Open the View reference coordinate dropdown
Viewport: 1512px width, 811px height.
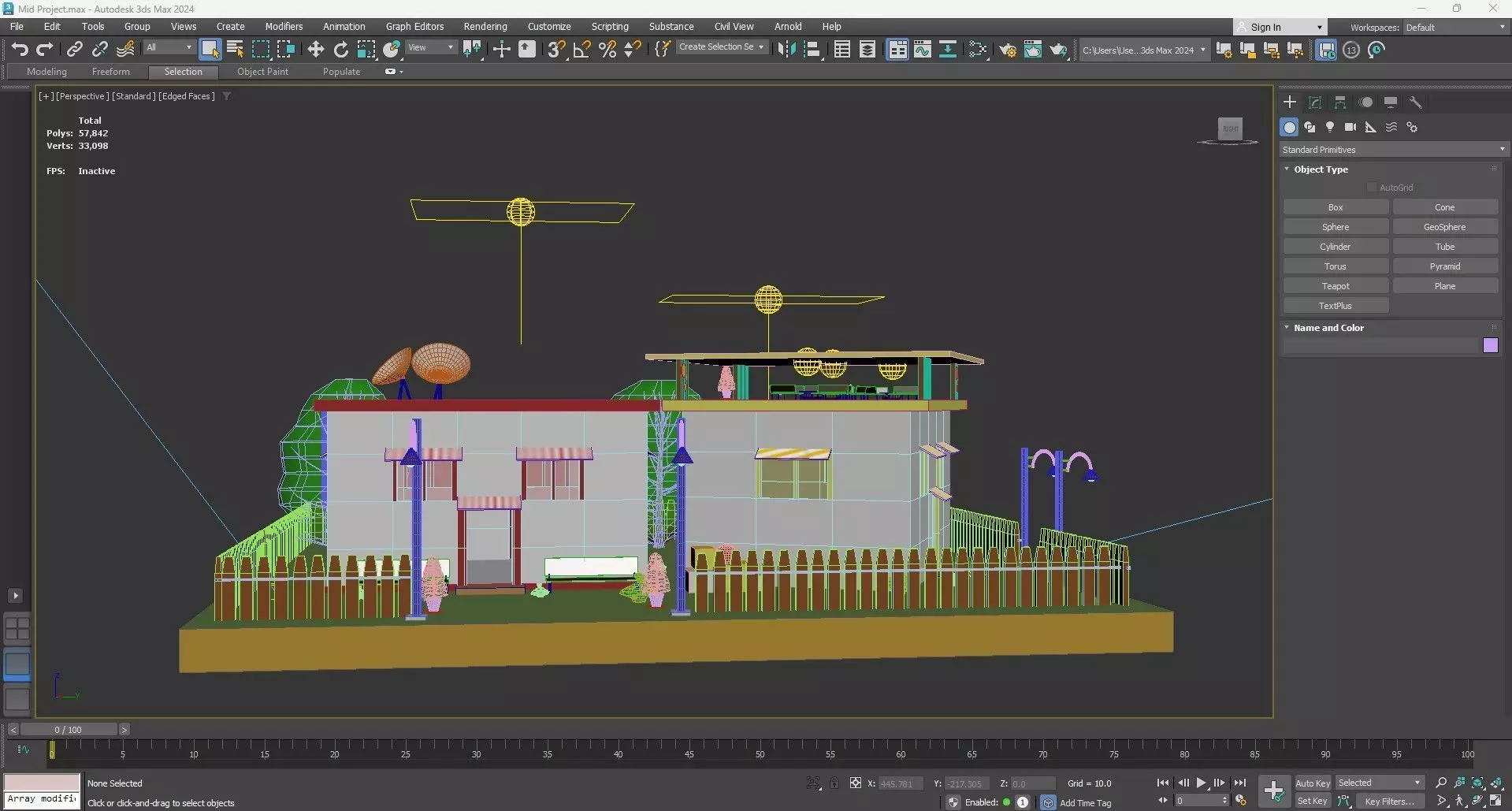[431, 47]
